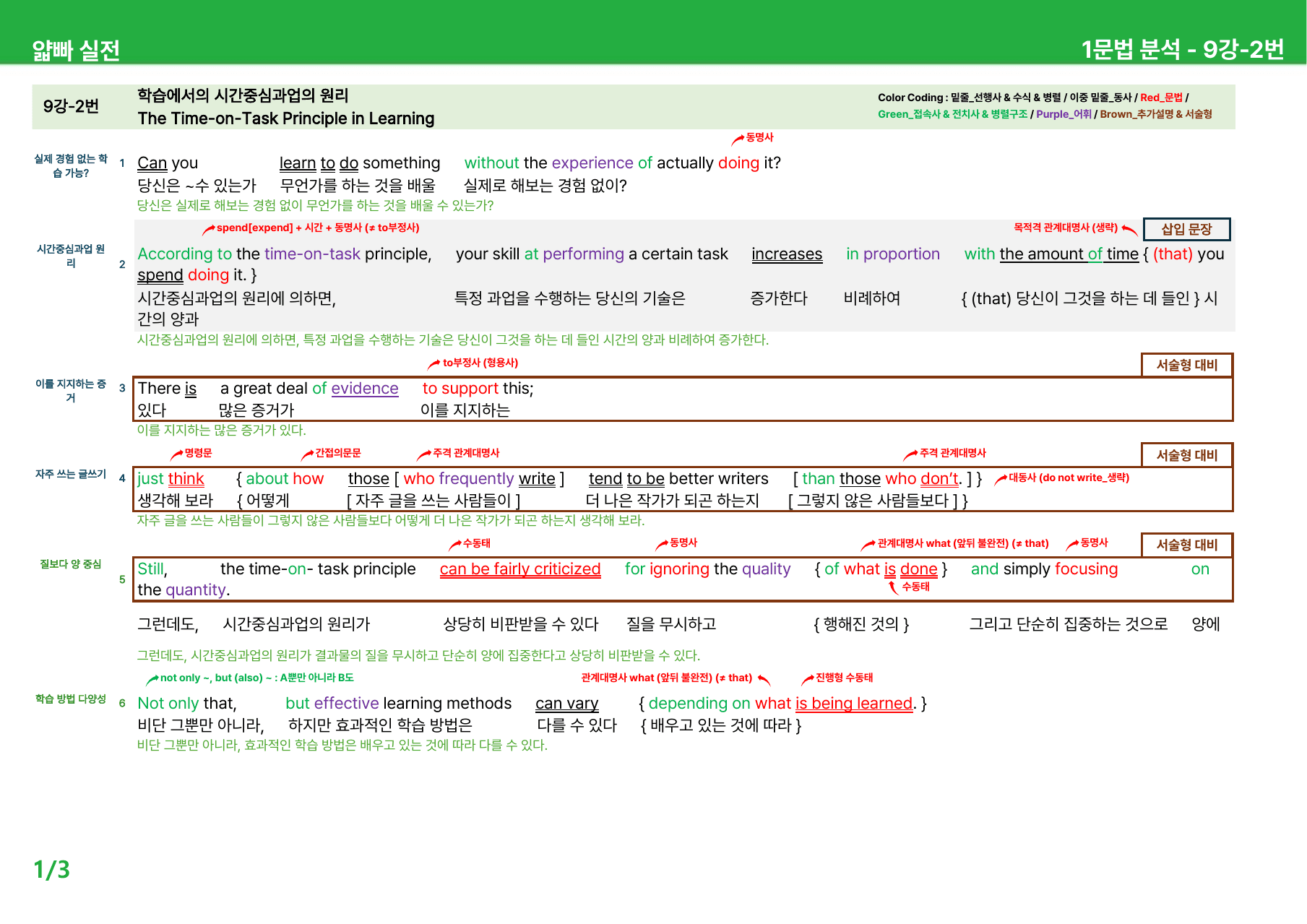Click the side label '자주 쓰는 글쓰기'
Screen dimensions: 1307x924
pyautogui.click(x=71, y=474)
